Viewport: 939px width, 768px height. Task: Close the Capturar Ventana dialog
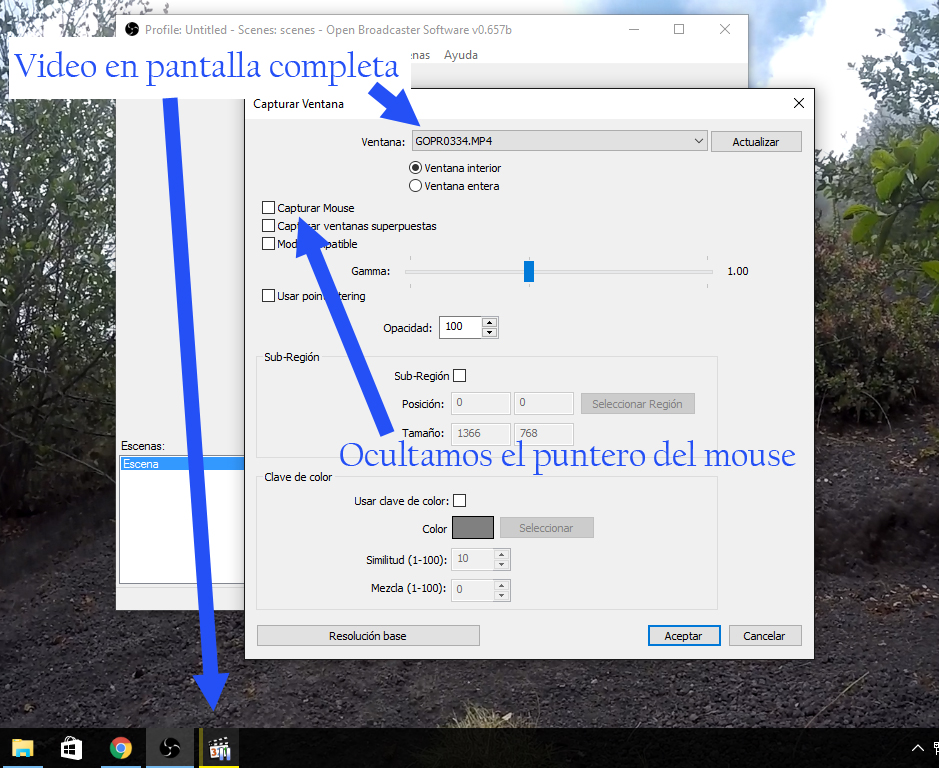(x=798, y=103)
